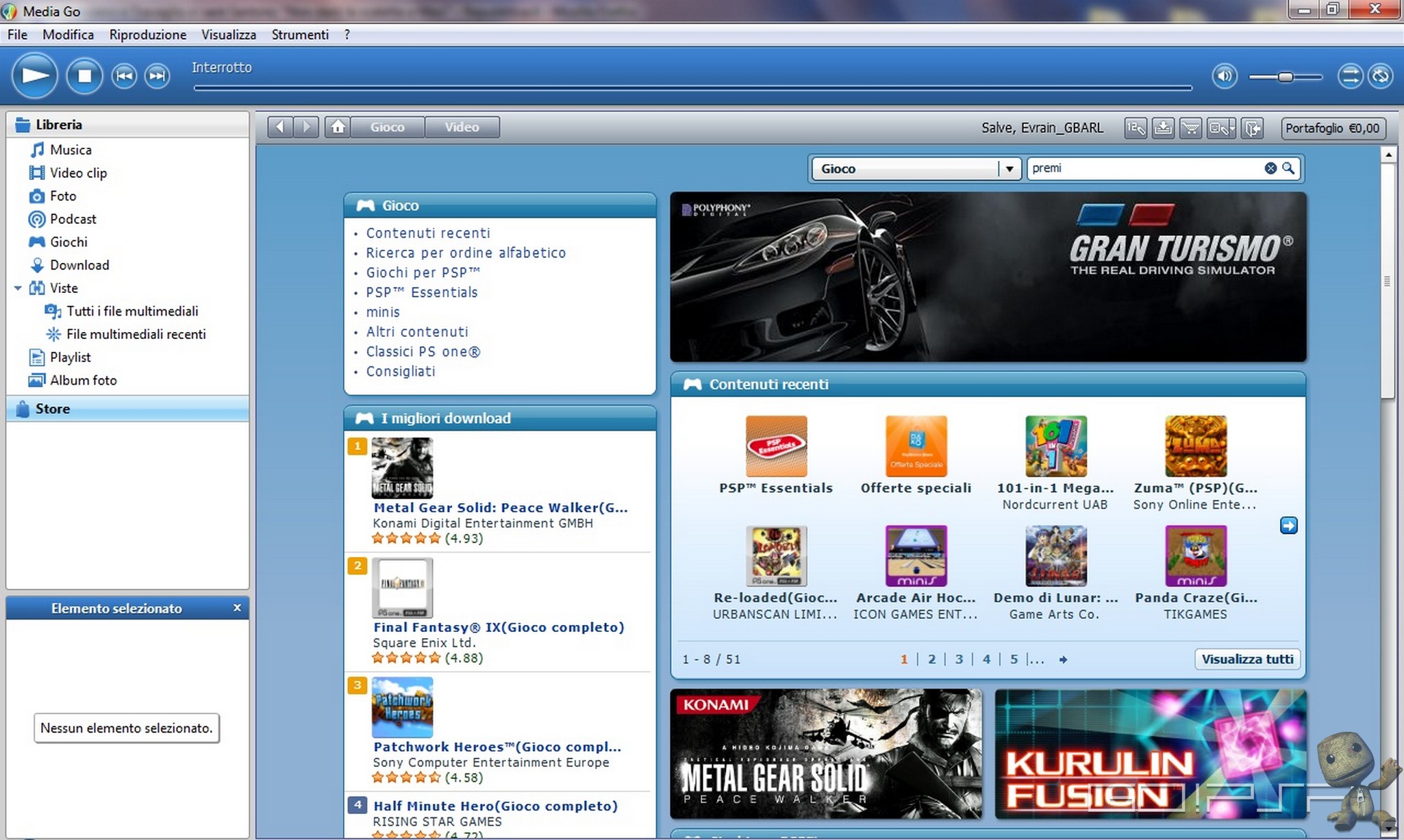Open Half Minute Hero game entry
The height and width of the screenshot is (840, 1404).
(x=495, y=806)
